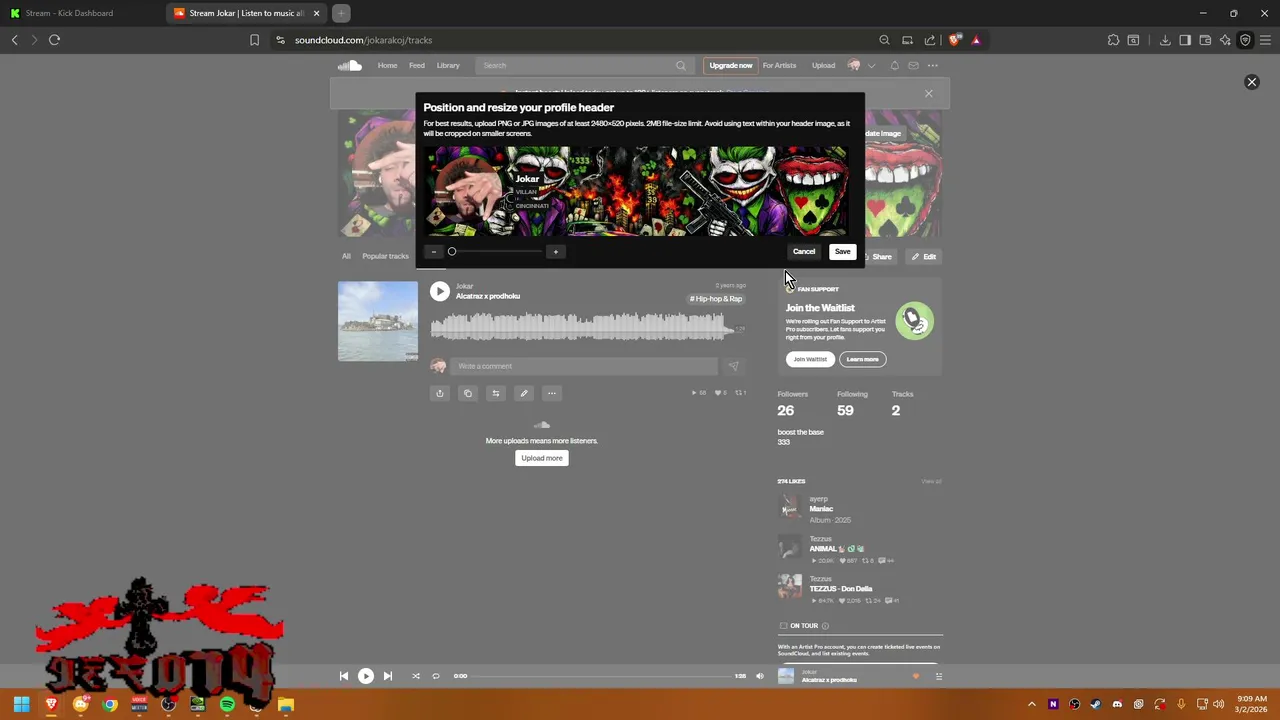
Task: Go to the Home menu item
Action: [x=387, y=66]
